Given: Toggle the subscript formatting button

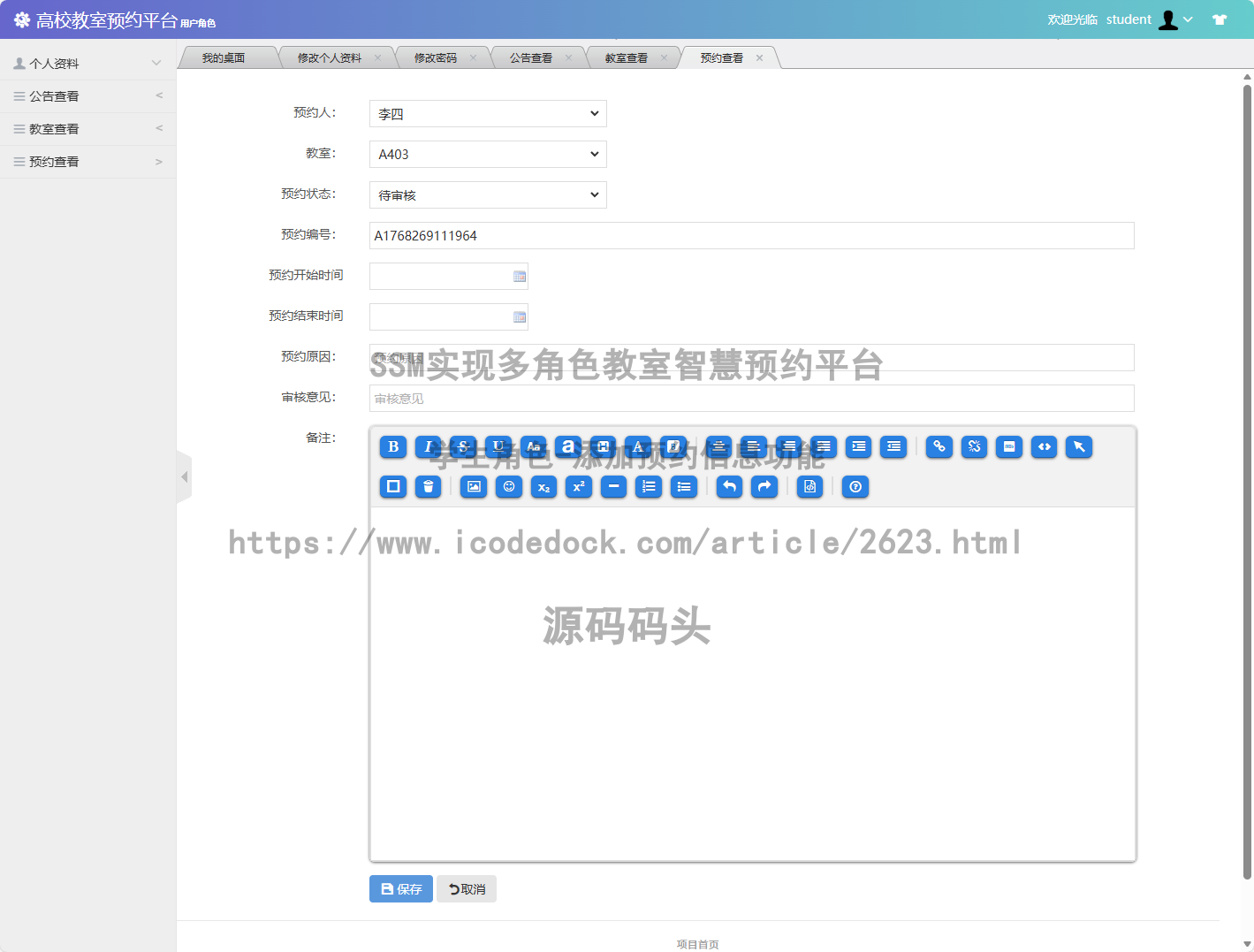Looking at the screenshot, I should (543, 487).
